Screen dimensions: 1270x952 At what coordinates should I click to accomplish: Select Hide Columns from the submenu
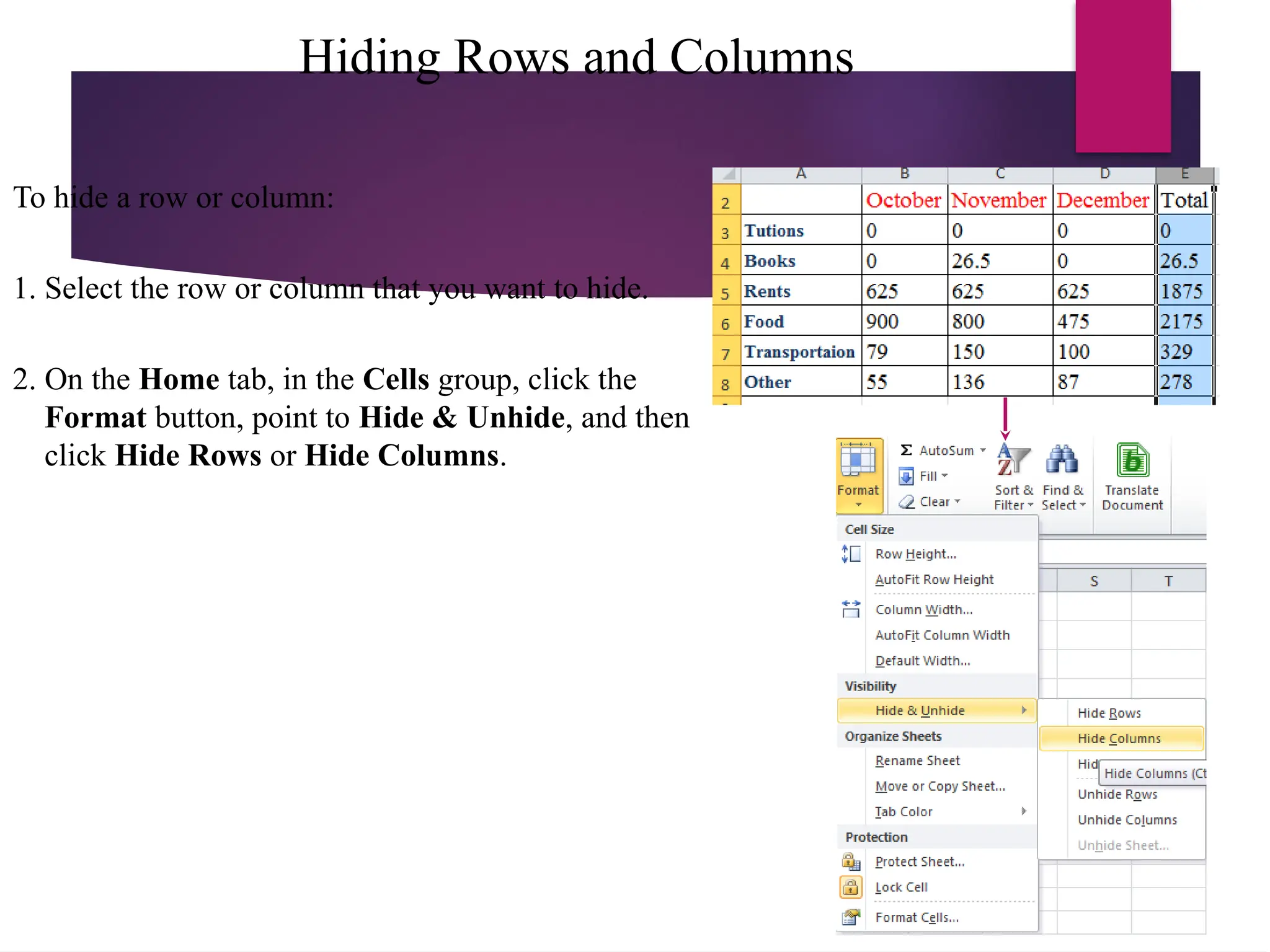[x=1119, y=738]
